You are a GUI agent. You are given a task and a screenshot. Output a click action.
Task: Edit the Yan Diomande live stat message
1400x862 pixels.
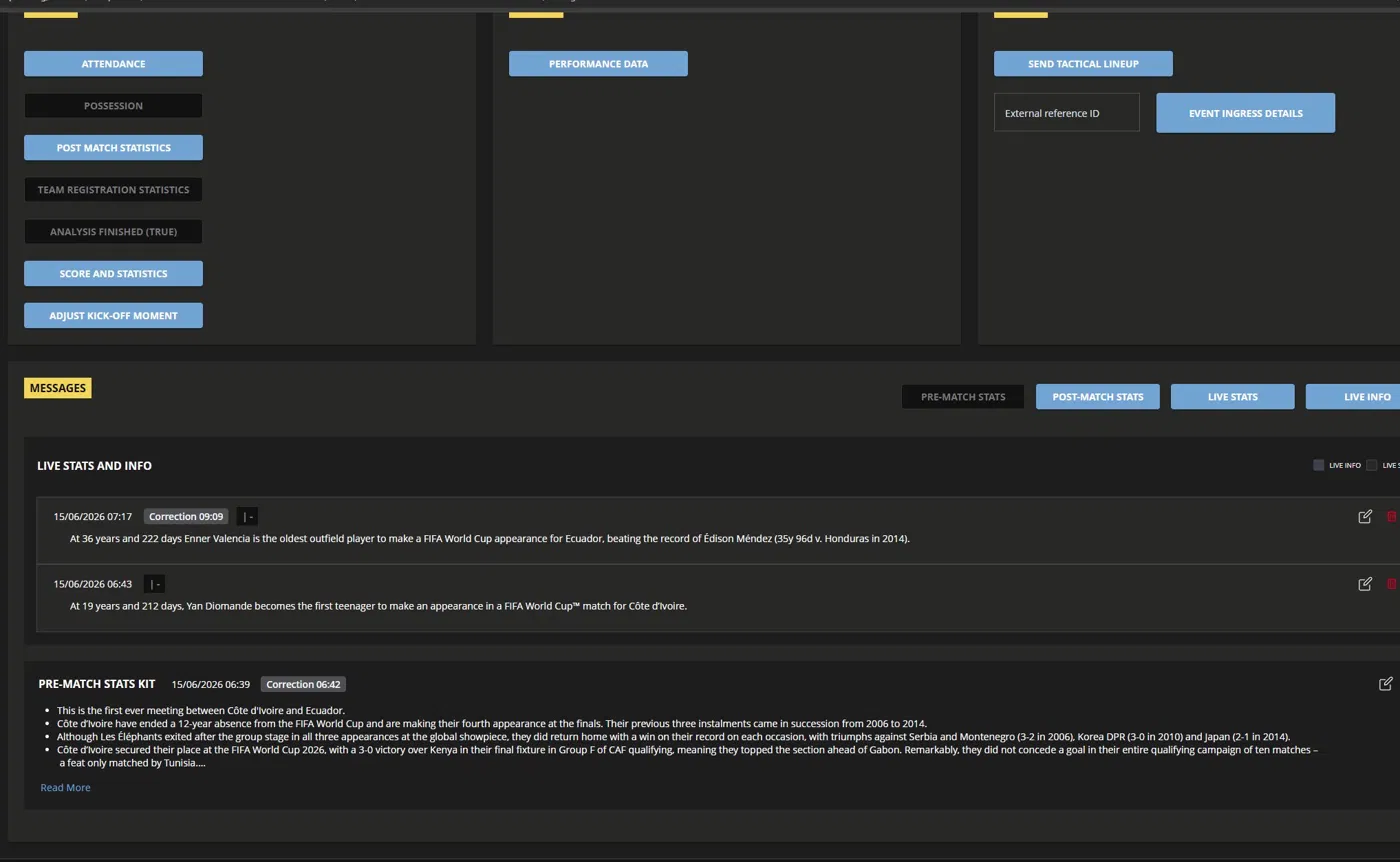[1365, 584]
